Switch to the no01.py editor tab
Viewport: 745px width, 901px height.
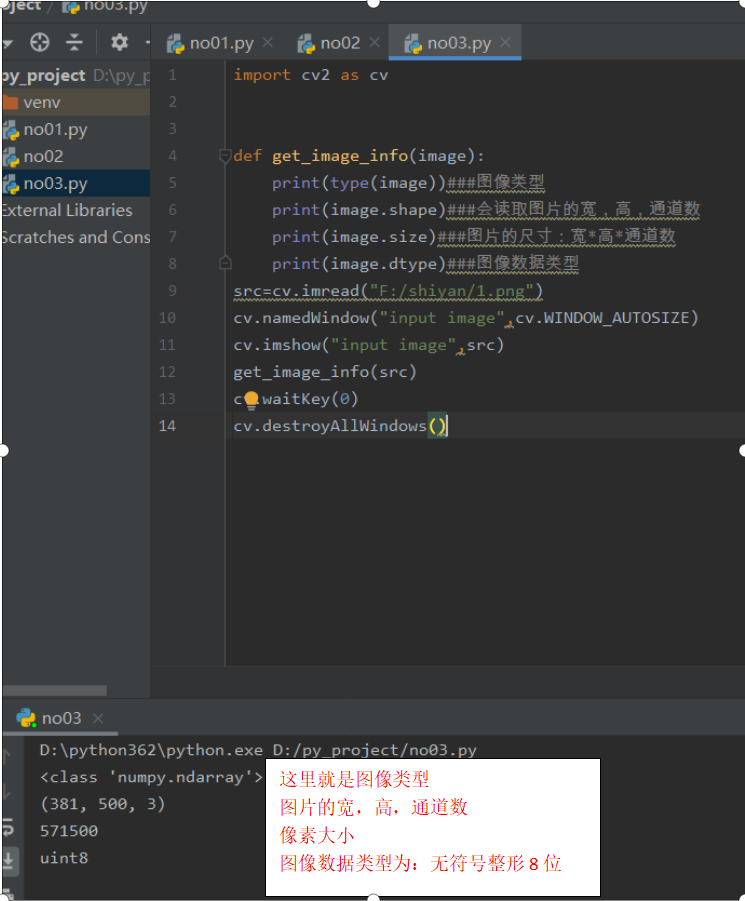click(221, 43)
